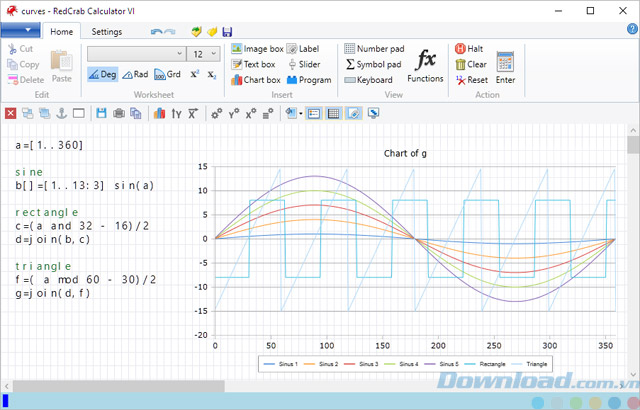This screenshot has height=410, width=640.
Task: Click Copy in the Edit group
Action: [x=23, y=64]
